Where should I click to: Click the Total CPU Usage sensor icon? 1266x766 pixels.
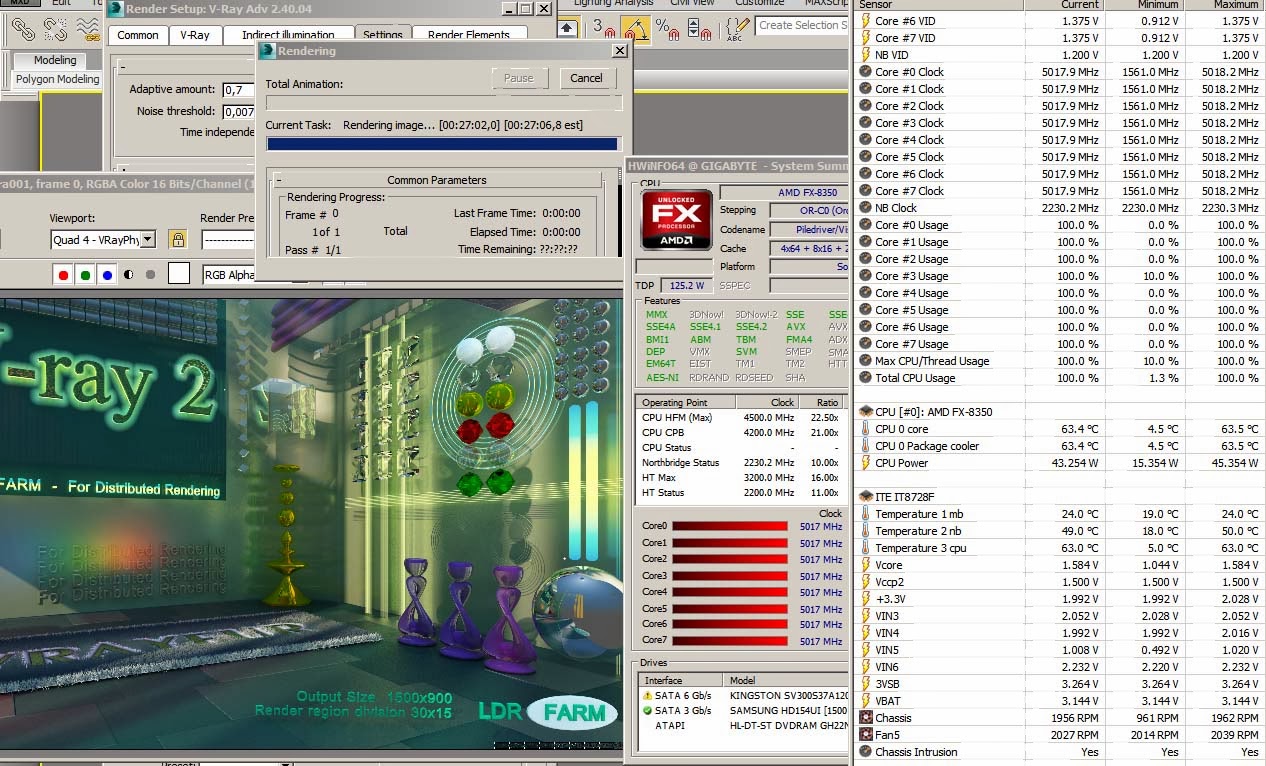click(x=866, y=378)
